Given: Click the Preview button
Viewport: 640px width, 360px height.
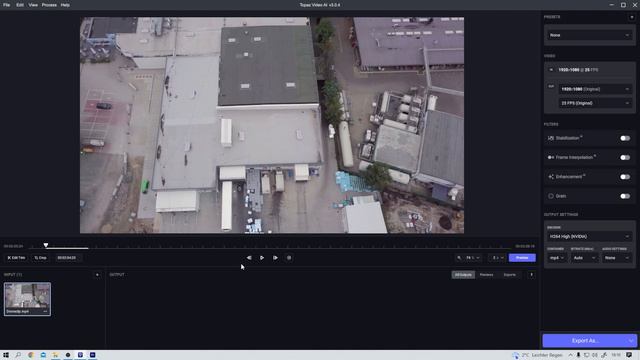Looking at the screenshot, I should pyautogui.click(x=522, y=258).
